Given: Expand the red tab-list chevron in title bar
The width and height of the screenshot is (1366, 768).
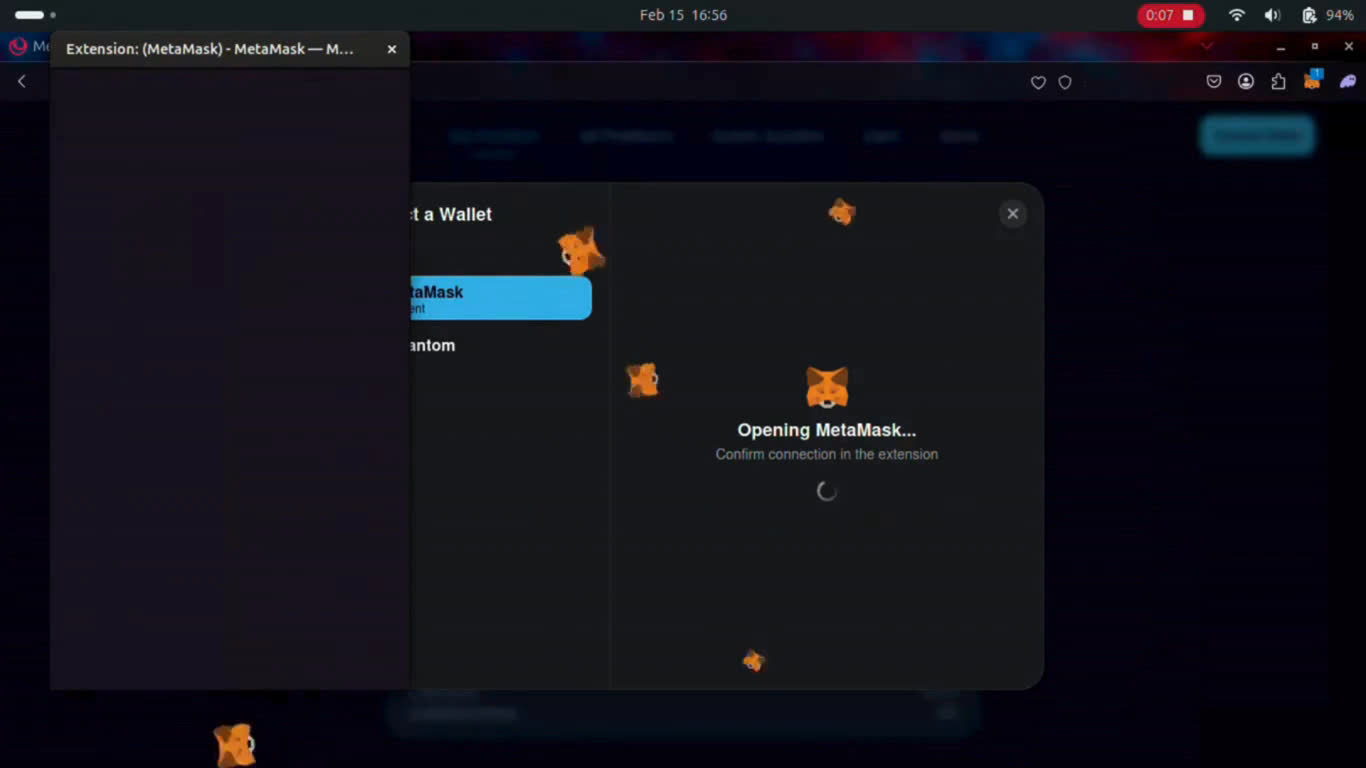Looking at the screenshot, I should coord(1207,46).
